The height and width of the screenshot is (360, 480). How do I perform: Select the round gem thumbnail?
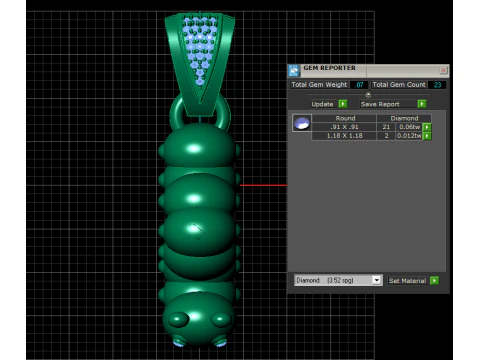pos(302,123)
